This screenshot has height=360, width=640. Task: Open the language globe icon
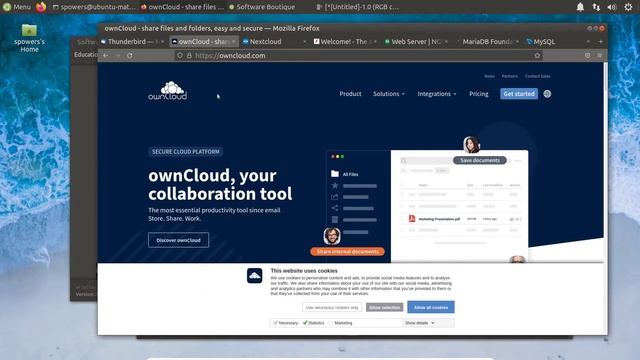(x=547, y=94)
